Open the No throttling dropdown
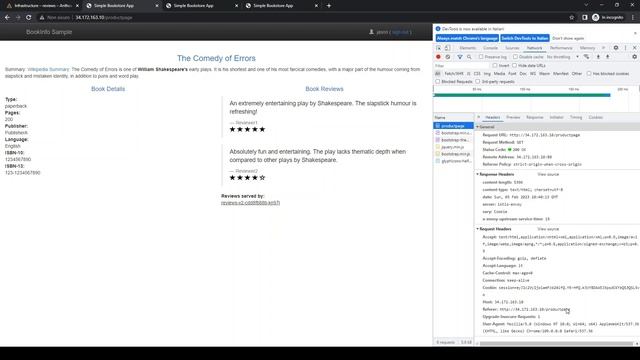Image resolution: width=640 pixels, height=360 pixels. [x=563, y=57]
